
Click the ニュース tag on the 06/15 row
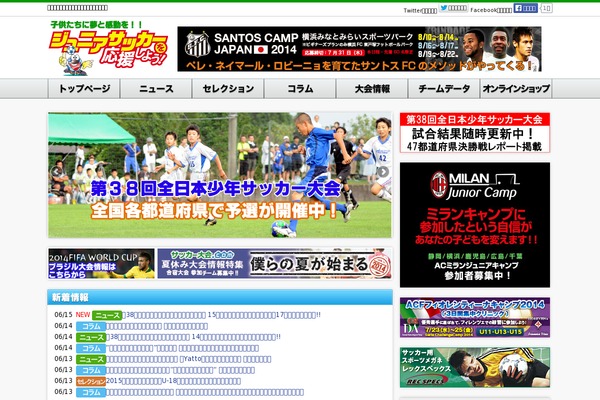click(107, 315)
